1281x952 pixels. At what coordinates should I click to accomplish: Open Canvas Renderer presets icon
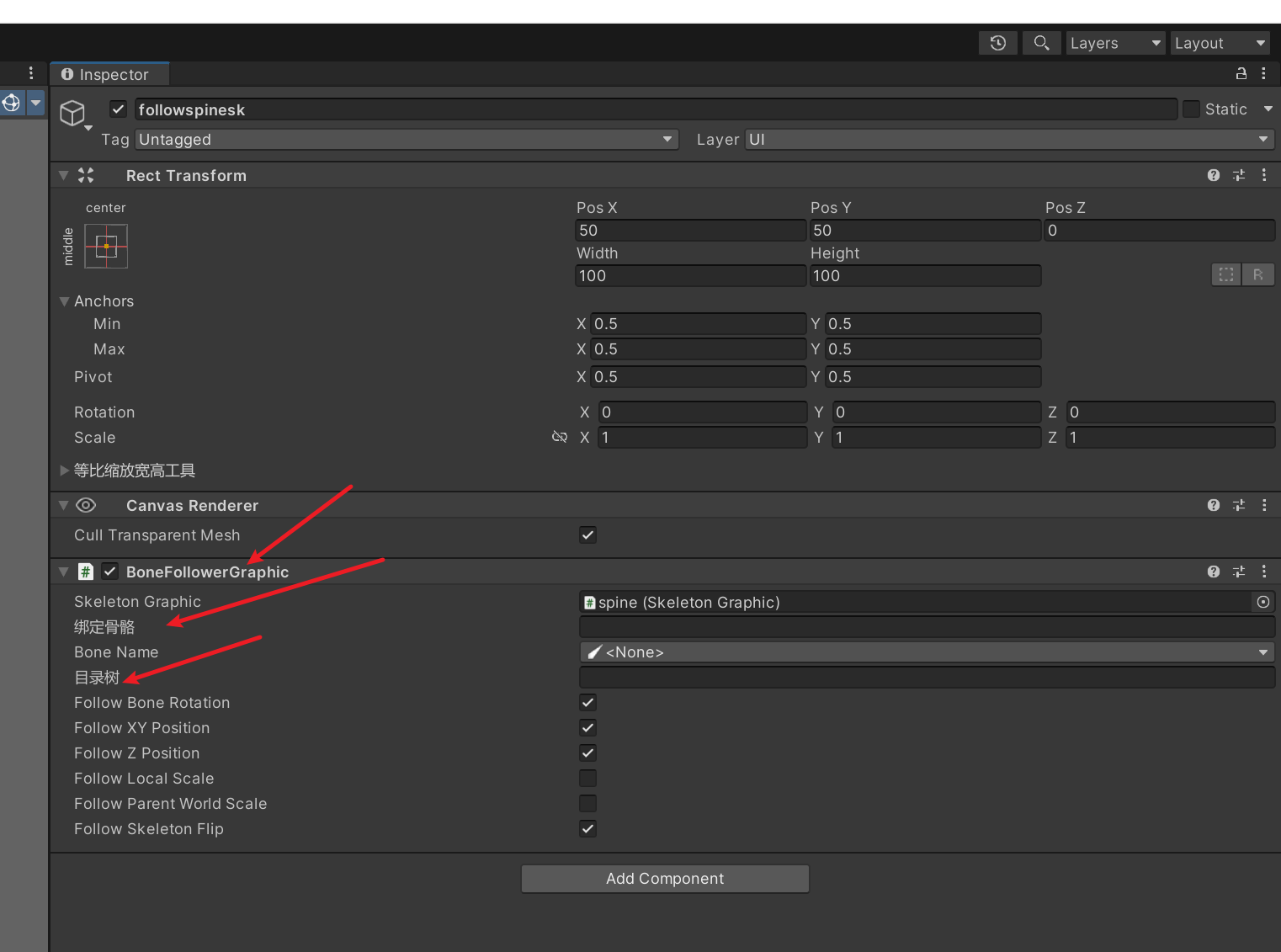(x=1239, y=505)
